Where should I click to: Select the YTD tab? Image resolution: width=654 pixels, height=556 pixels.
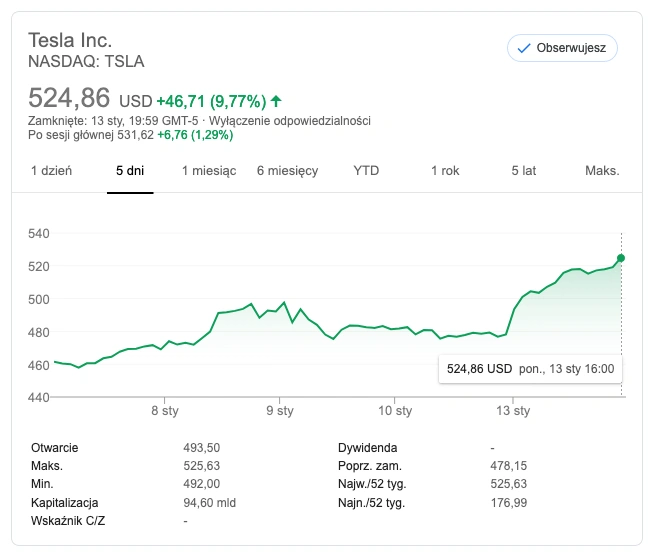[x=366, y=171]
